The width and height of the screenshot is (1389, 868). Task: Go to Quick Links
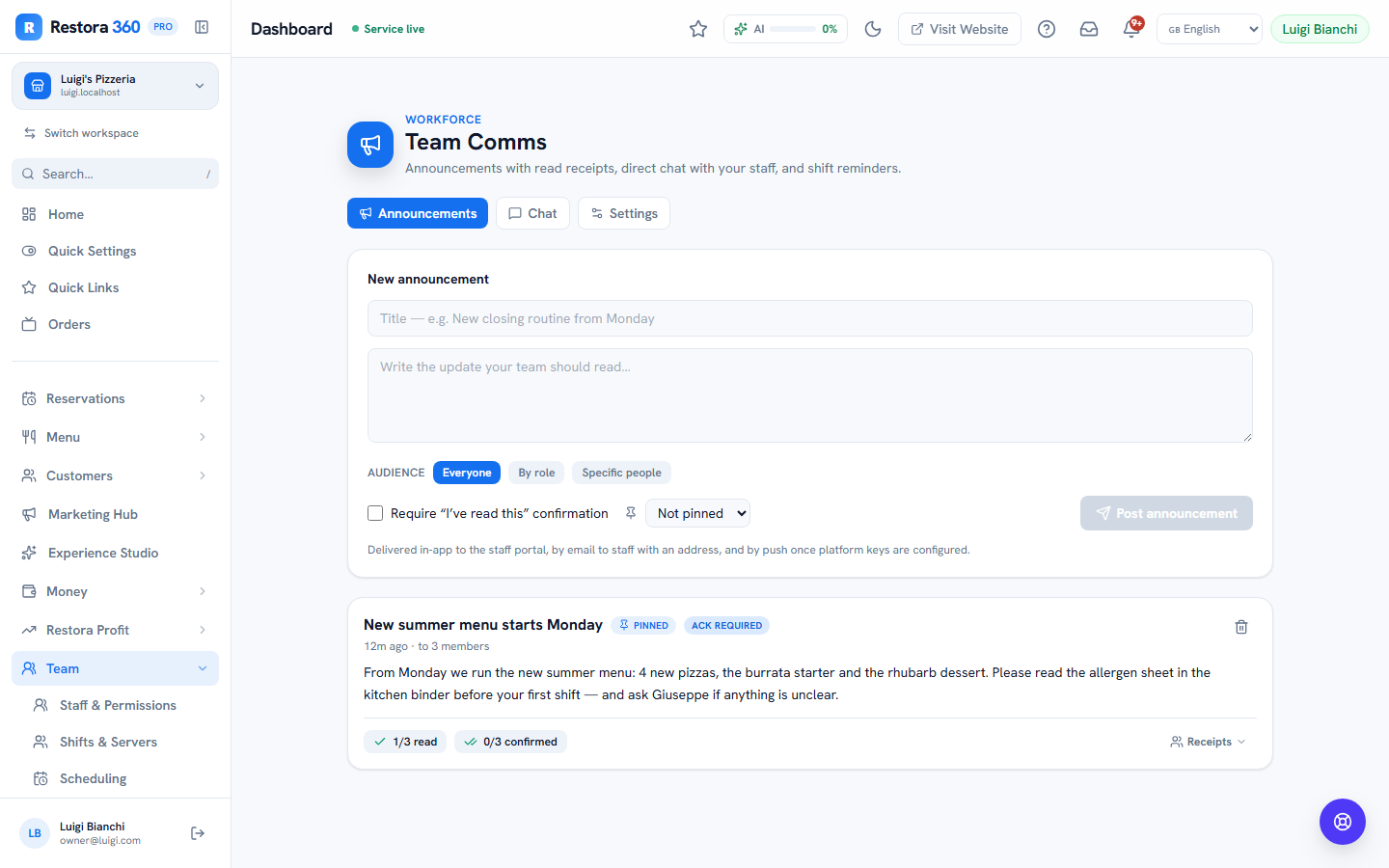(115, 287)
